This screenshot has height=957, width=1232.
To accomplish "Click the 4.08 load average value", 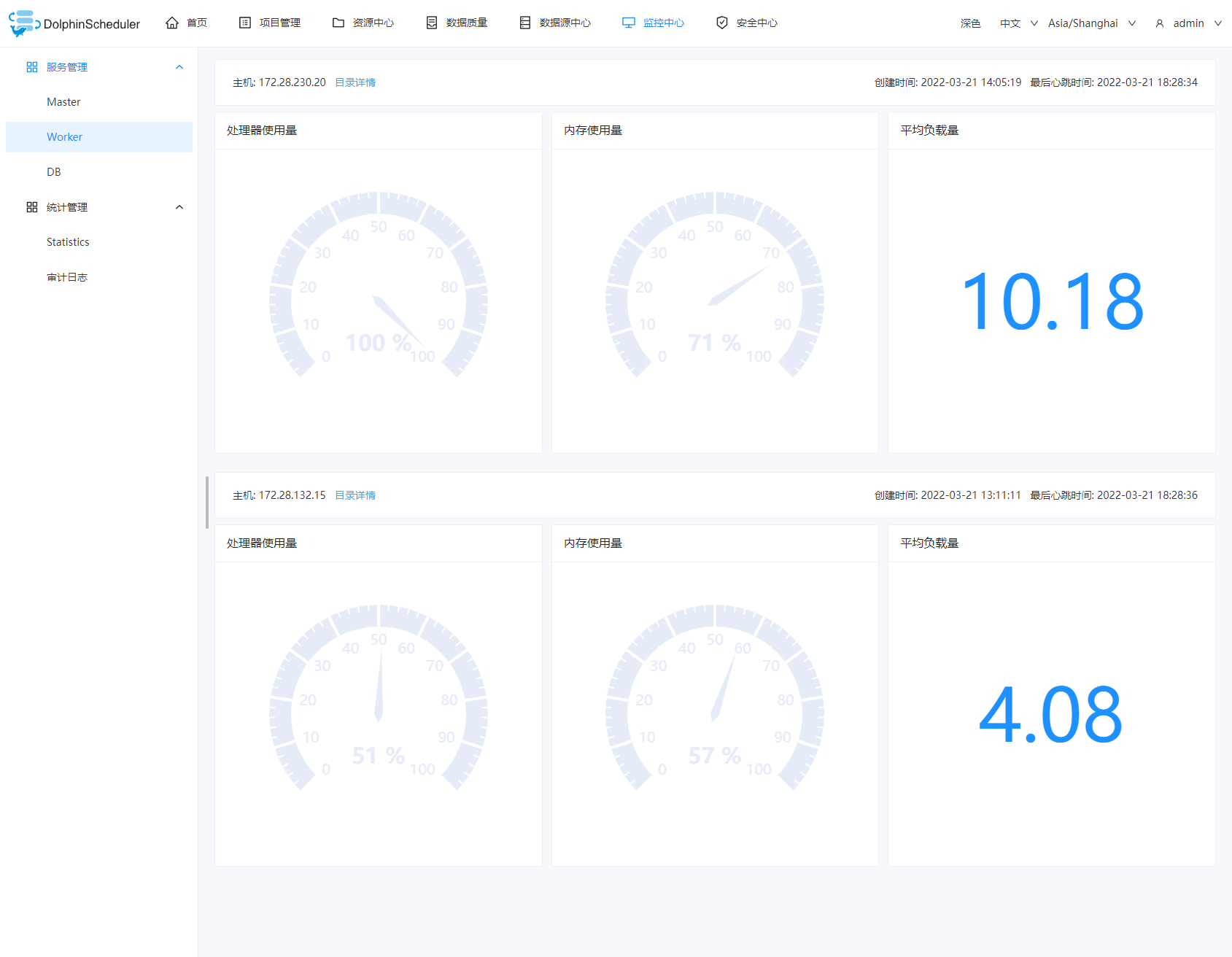I will [x=1051, y=714].
